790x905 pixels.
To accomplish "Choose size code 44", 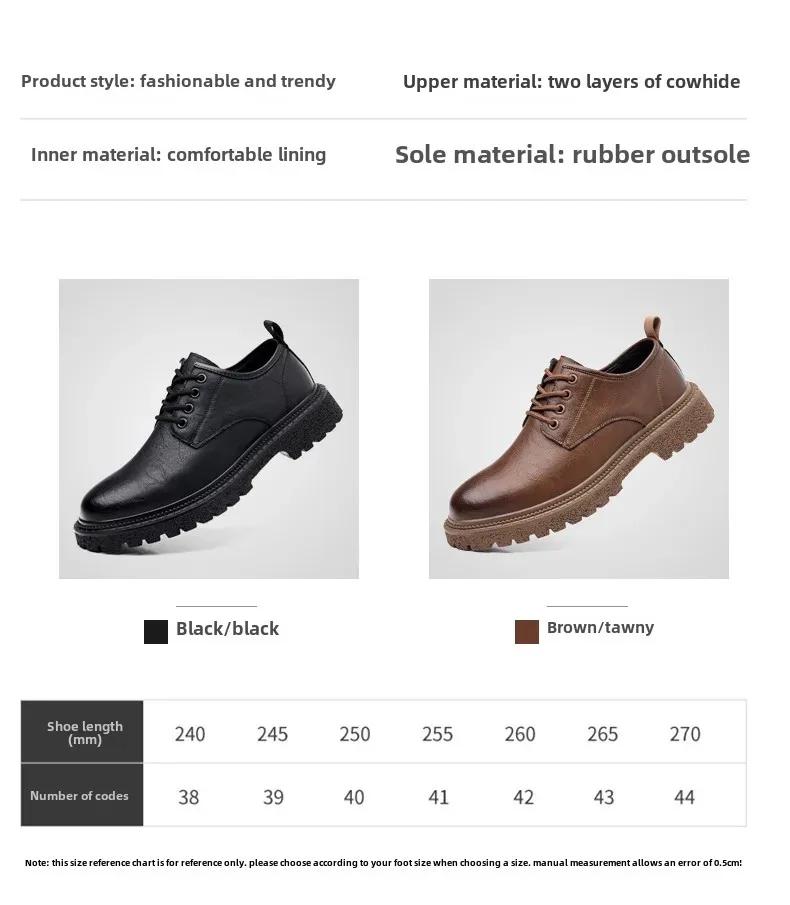I will [684, 798].
